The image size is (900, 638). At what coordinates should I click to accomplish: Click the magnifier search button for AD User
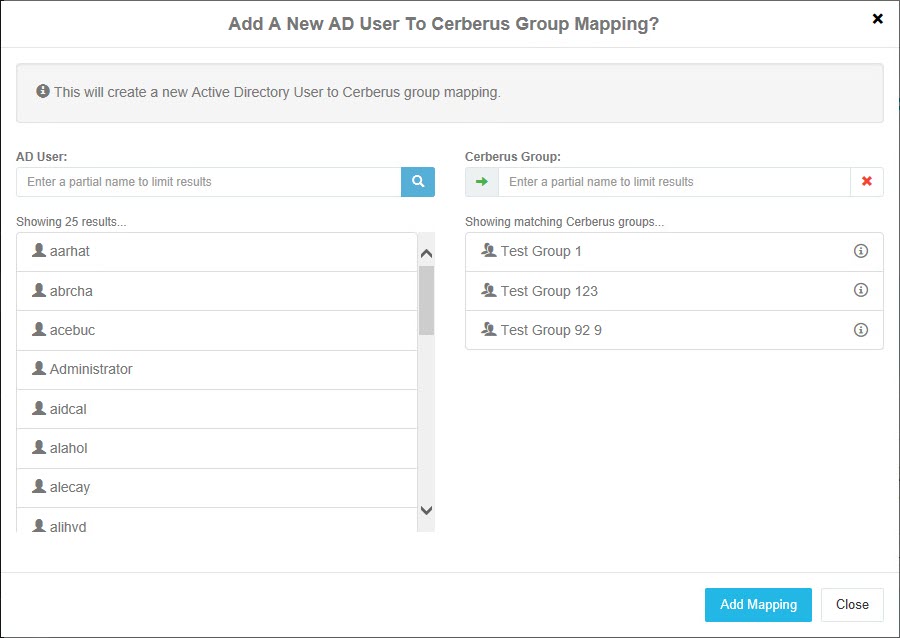point(418,182)
